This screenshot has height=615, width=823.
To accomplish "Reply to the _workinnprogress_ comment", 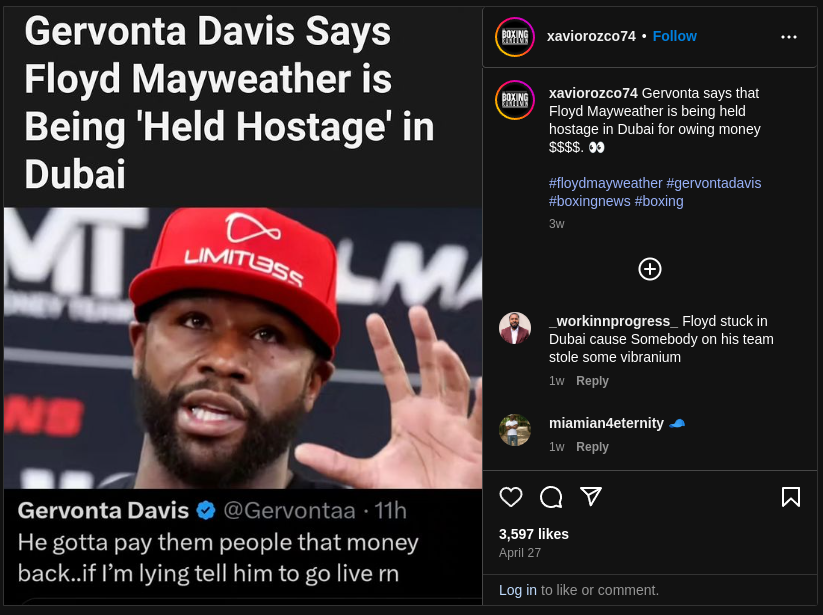I will pos(592,380).
